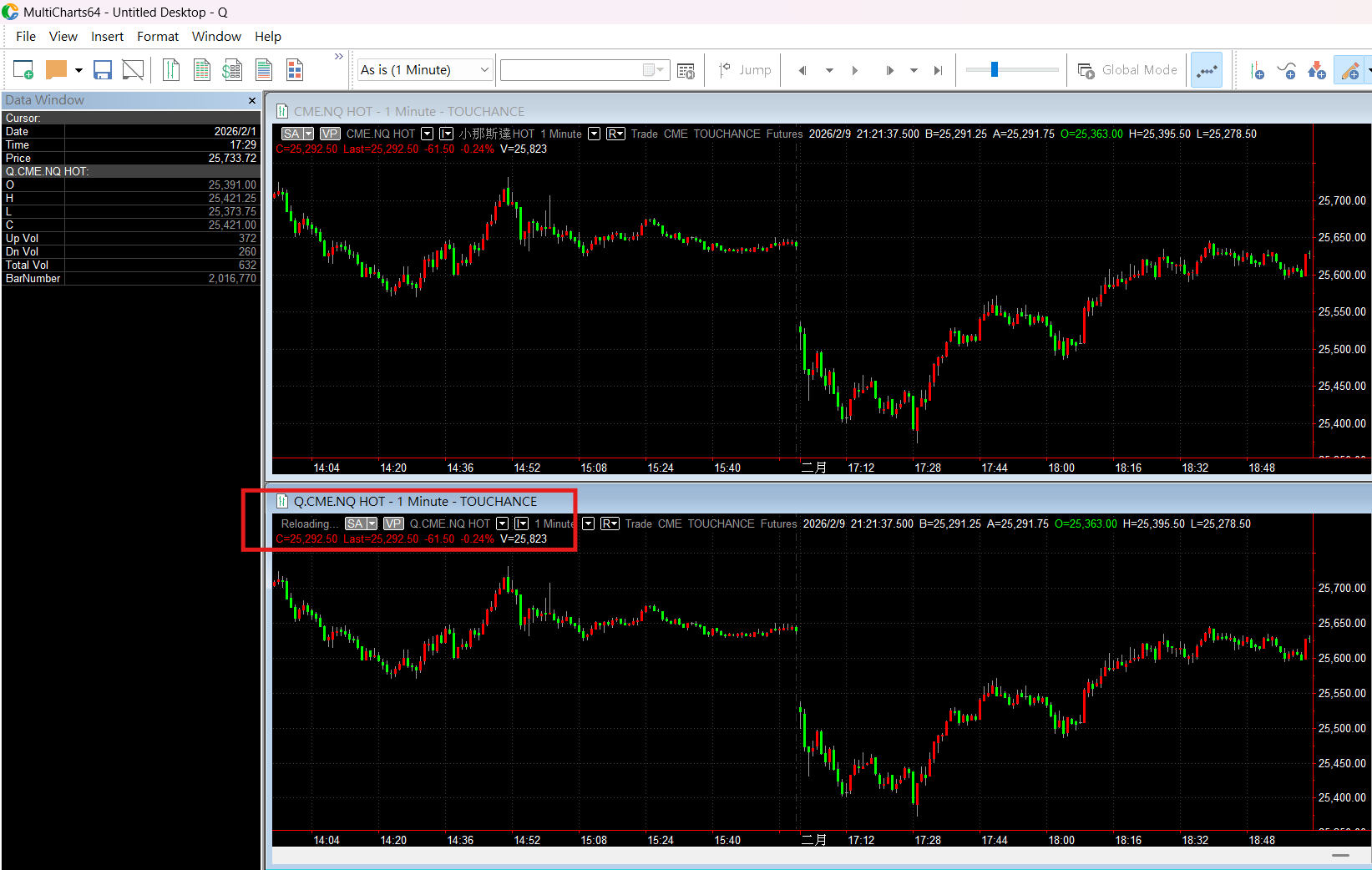Click the Insert Drawing pencil icon

click(1349, 71)
